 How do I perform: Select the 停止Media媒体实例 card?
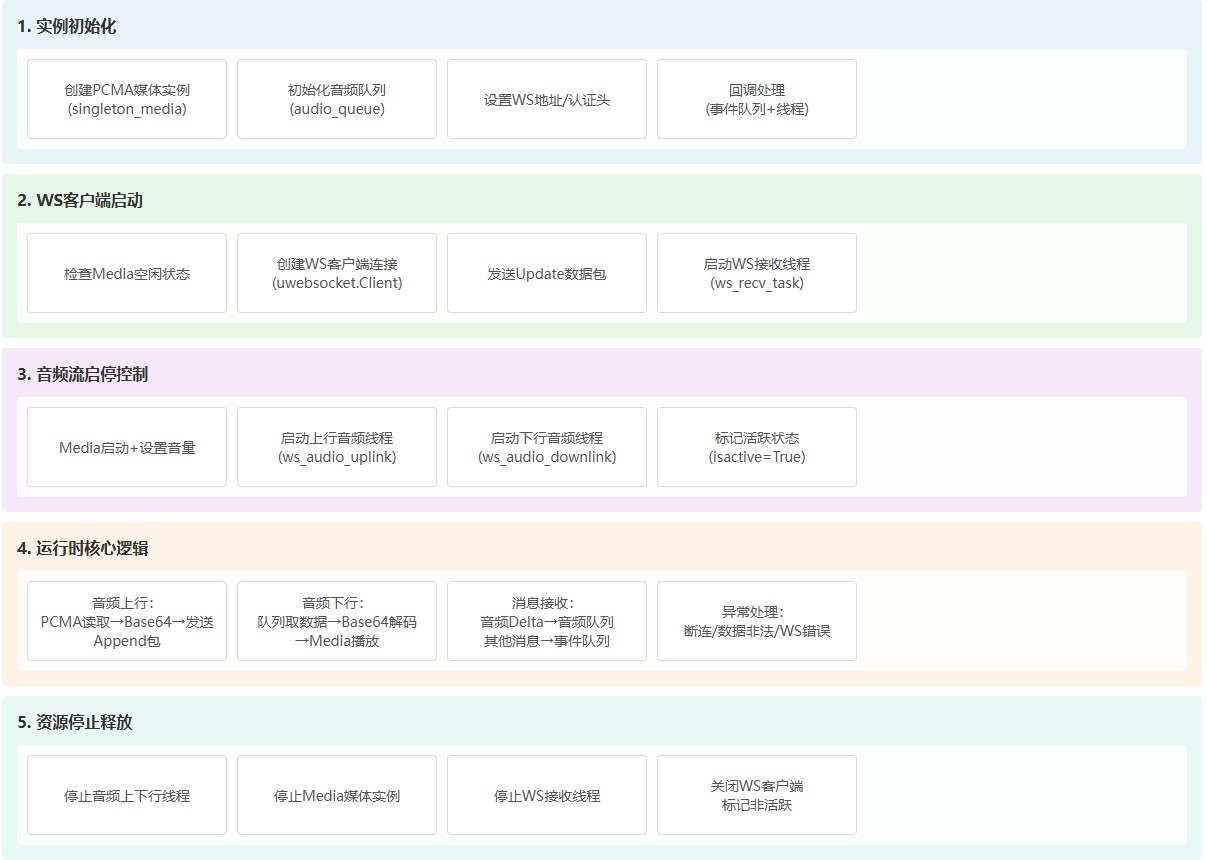pos(337,795)
